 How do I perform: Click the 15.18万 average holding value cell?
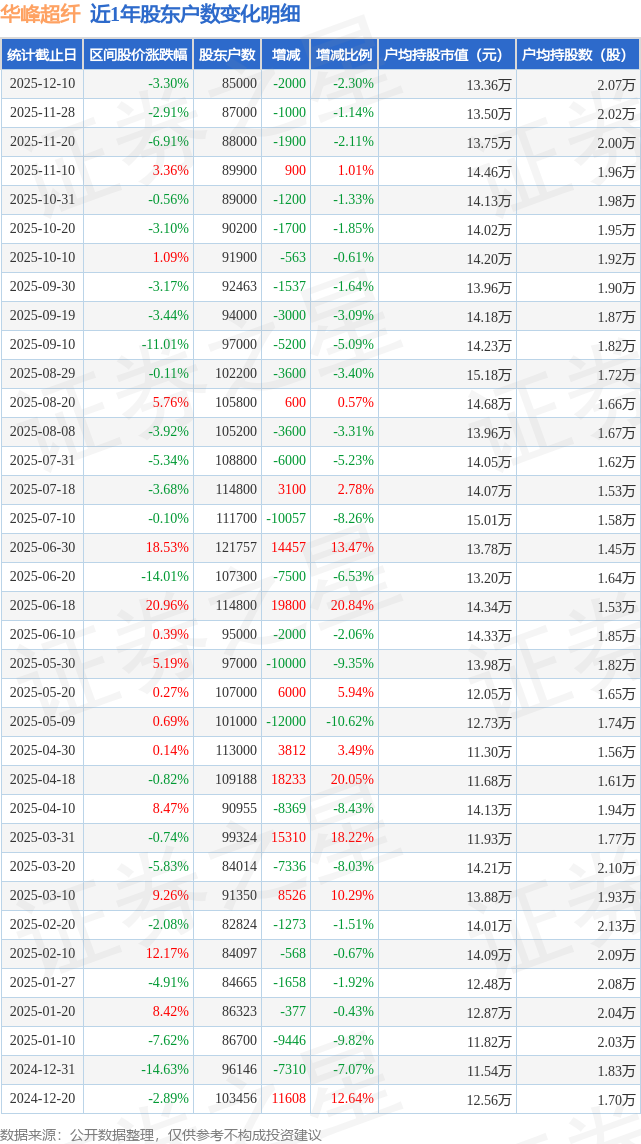(489, 374)
